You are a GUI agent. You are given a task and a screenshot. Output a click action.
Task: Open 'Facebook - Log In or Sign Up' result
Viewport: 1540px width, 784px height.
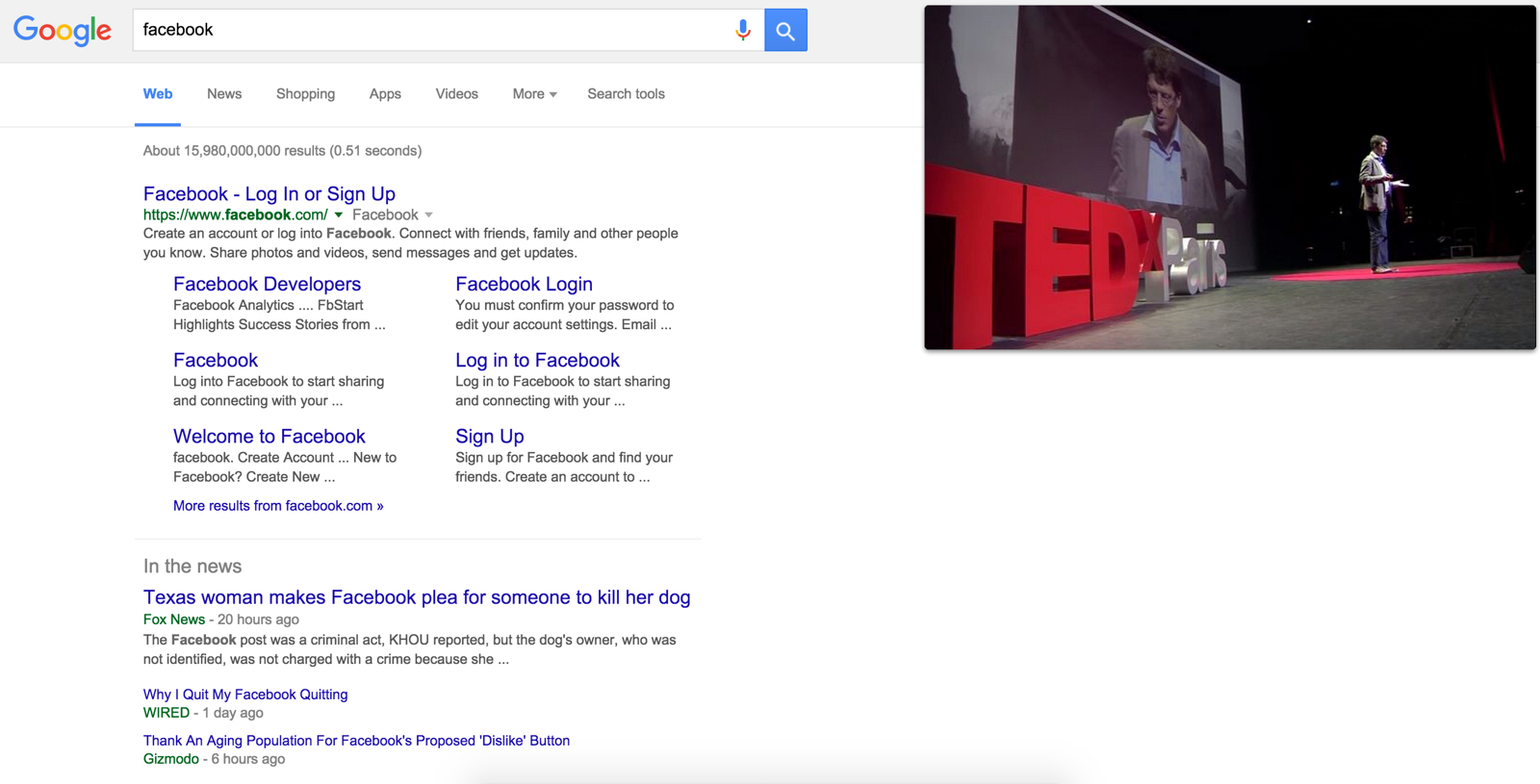coord(269,193)
